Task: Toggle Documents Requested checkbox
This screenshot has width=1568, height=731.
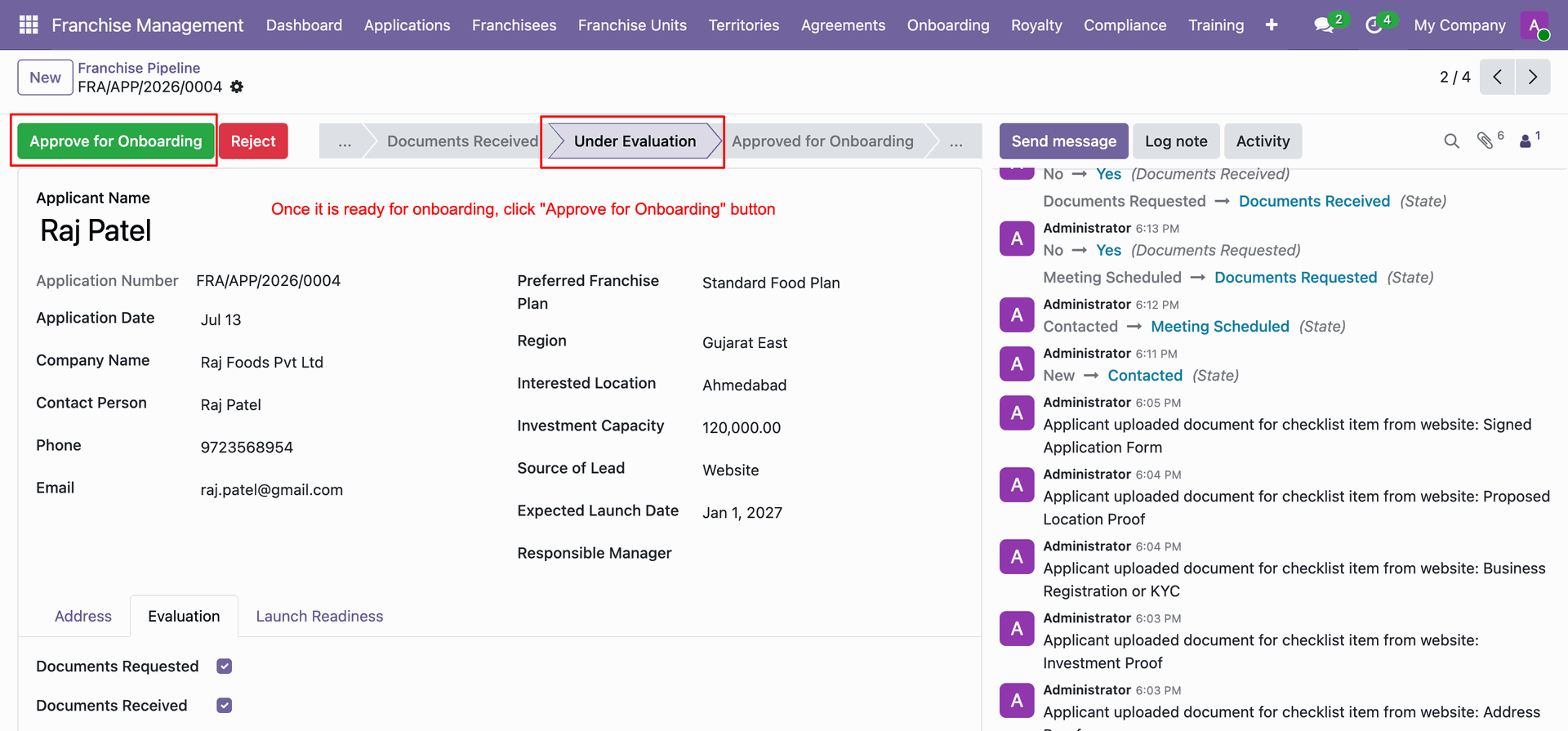Action: (225, 666)
